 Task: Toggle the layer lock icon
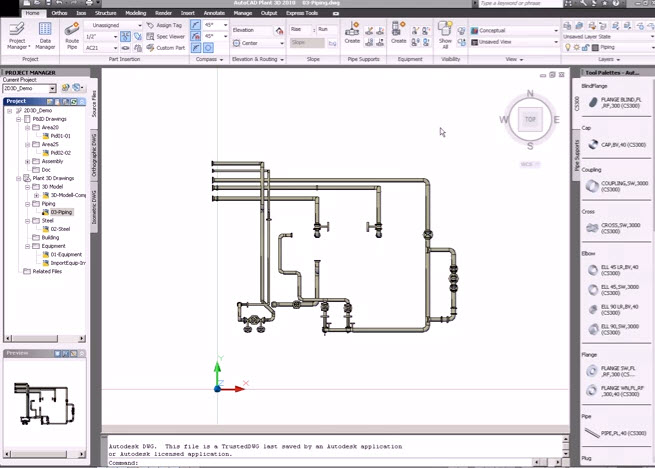pos(586,48)
